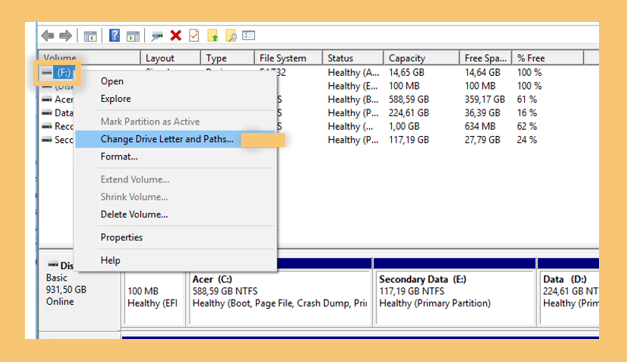Select the Acer volume in the list
The height and width of the screenshot is (362, 627).
point(58,99)
